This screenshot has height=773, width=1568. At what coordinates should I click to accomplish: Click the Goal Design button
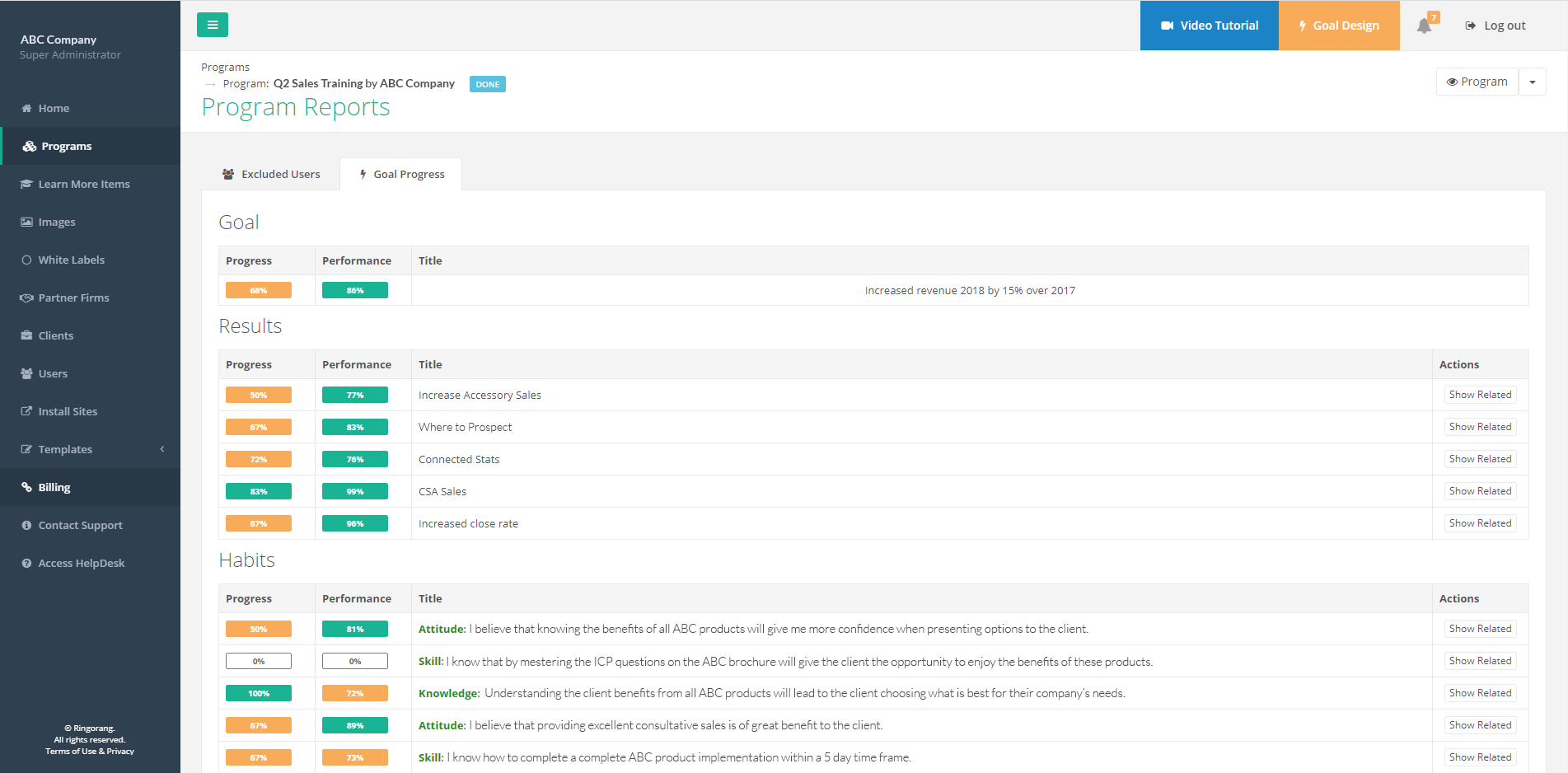(1339, 26)
